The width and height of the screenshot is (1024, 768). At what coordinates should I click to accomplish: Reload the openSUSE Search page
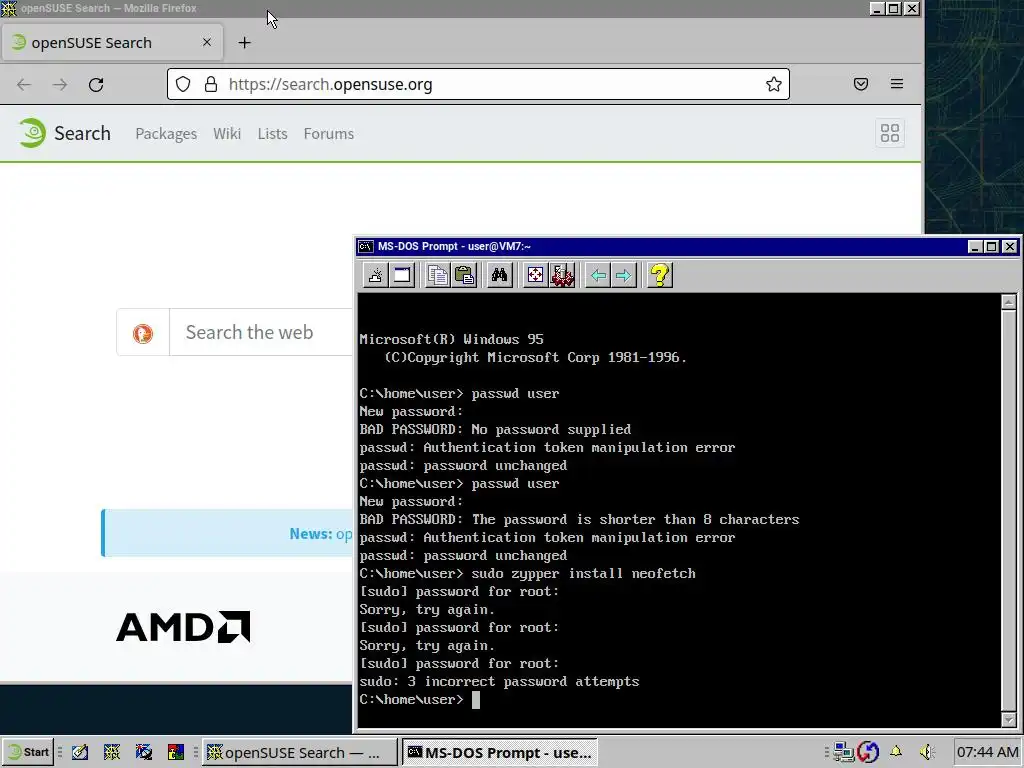(96, 84)
